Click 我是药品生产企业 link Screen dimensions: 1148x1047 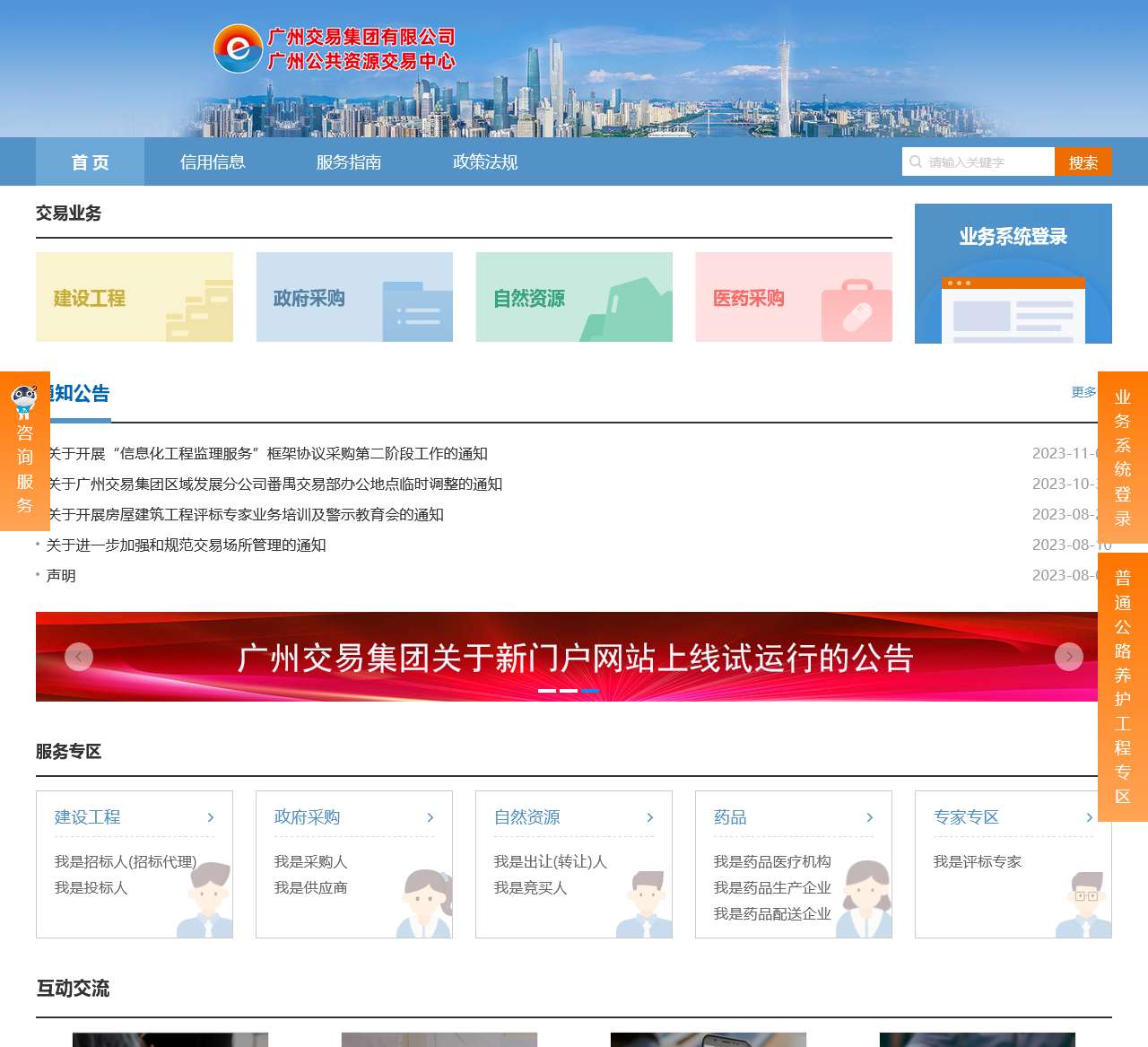point(772,887)
